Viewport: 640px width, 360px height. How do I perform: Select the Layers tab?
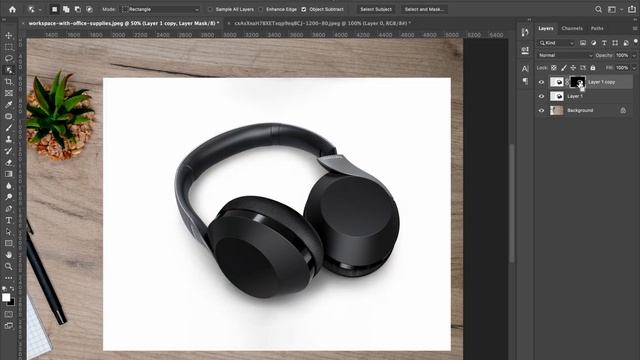546,29
